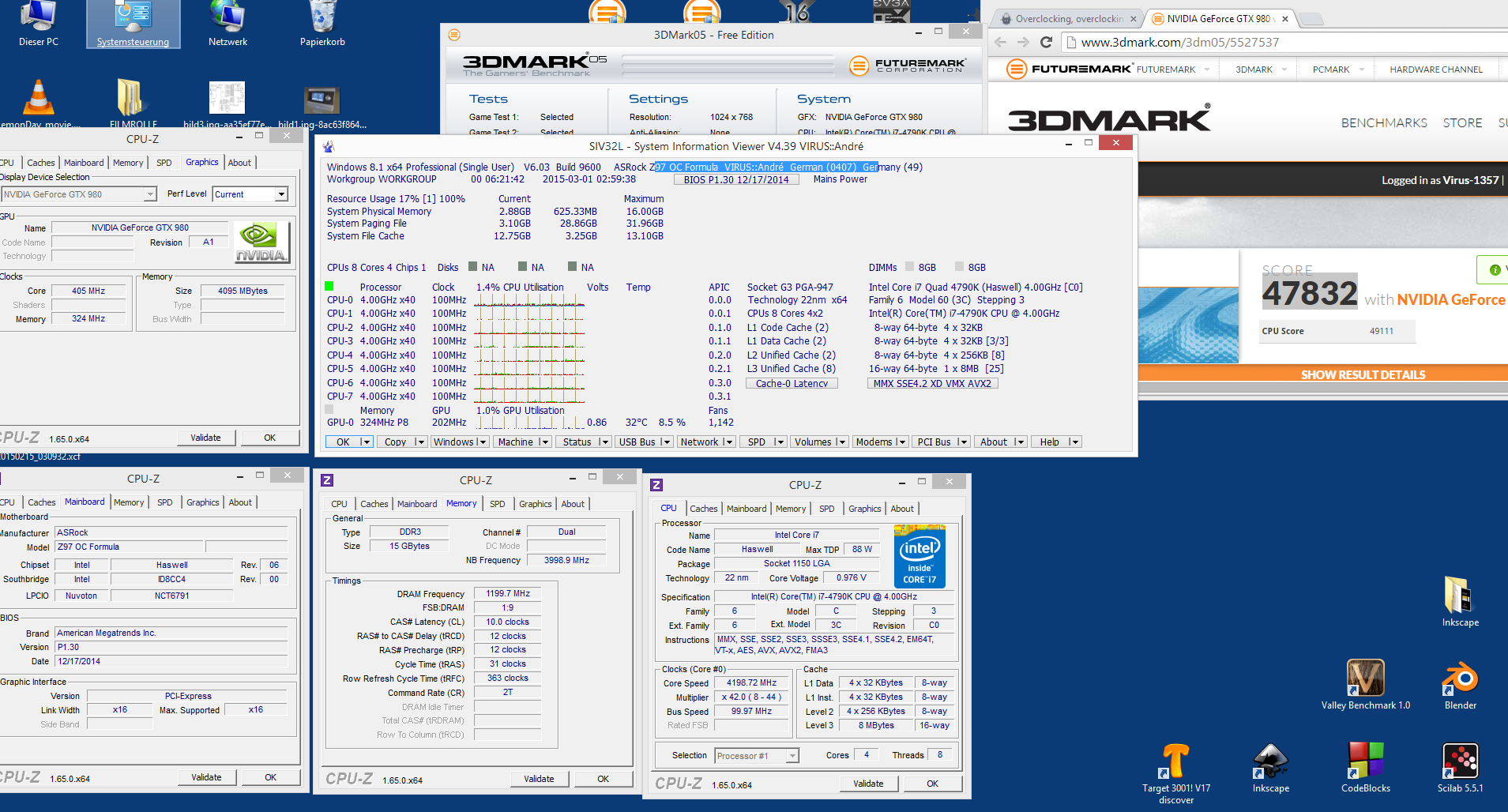Screen dimensions: 1508x812
Task: Open the Windows dropdown arrow in SIV
Action: pos(482,442)
